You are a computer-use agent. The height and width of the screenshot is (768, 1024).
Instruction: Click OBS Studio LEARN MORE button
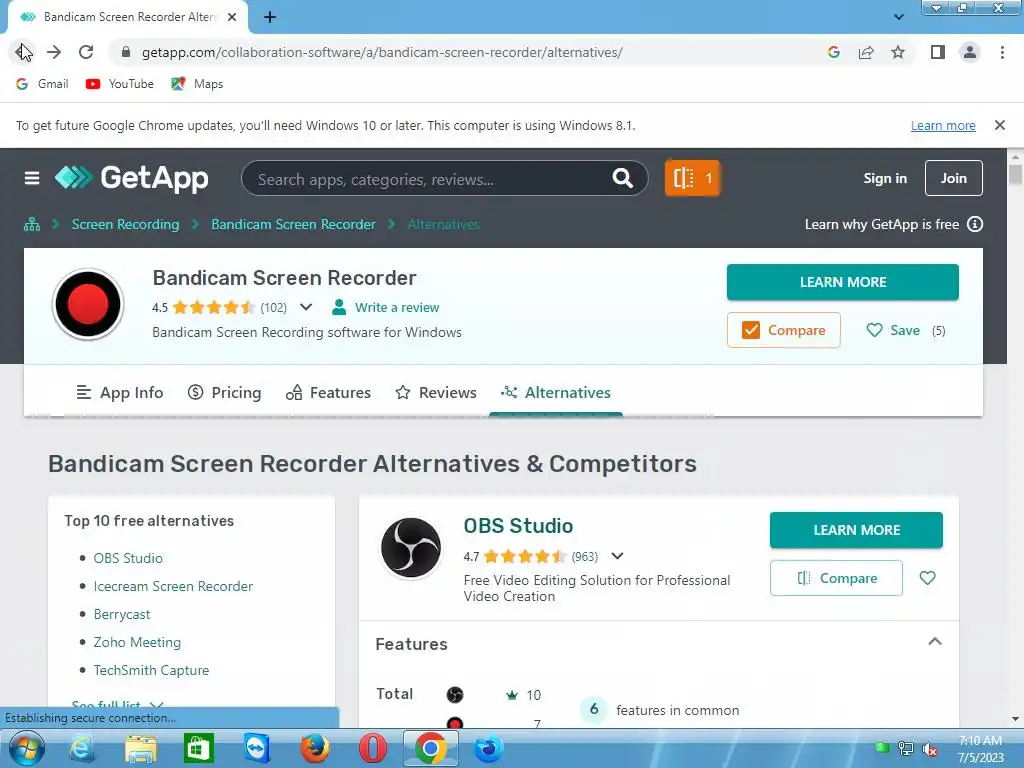856,530
